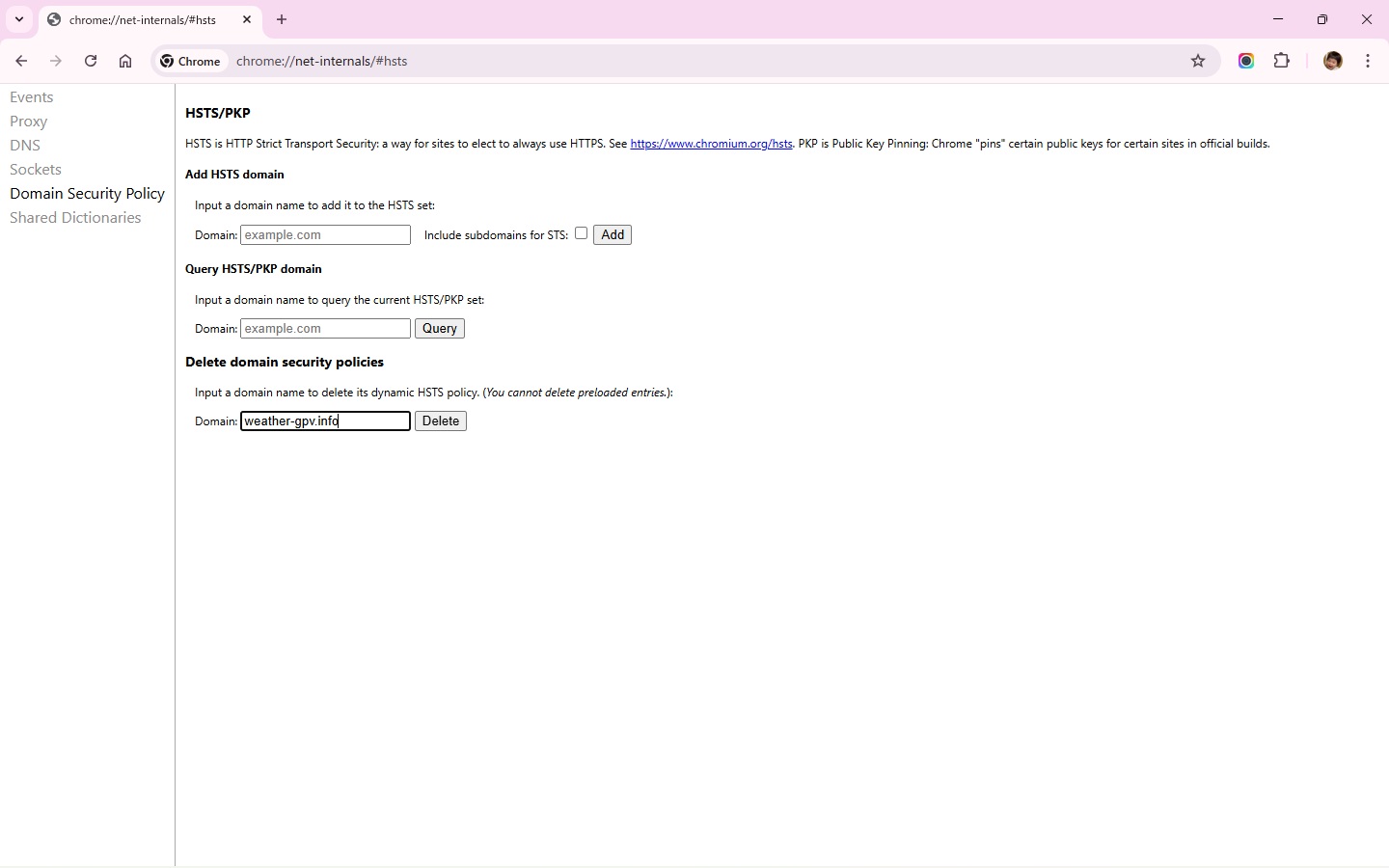Image resolution: width=1389 pixels, height=868 pixels.
Task: Open a new tab with plus
Action: pyautogui.click(x=282, y=19)
